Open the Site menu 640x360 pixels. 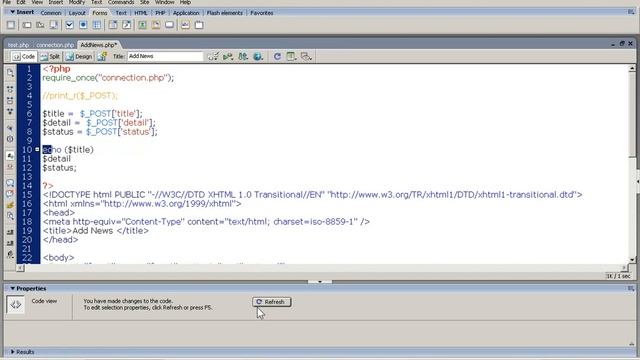144,2
